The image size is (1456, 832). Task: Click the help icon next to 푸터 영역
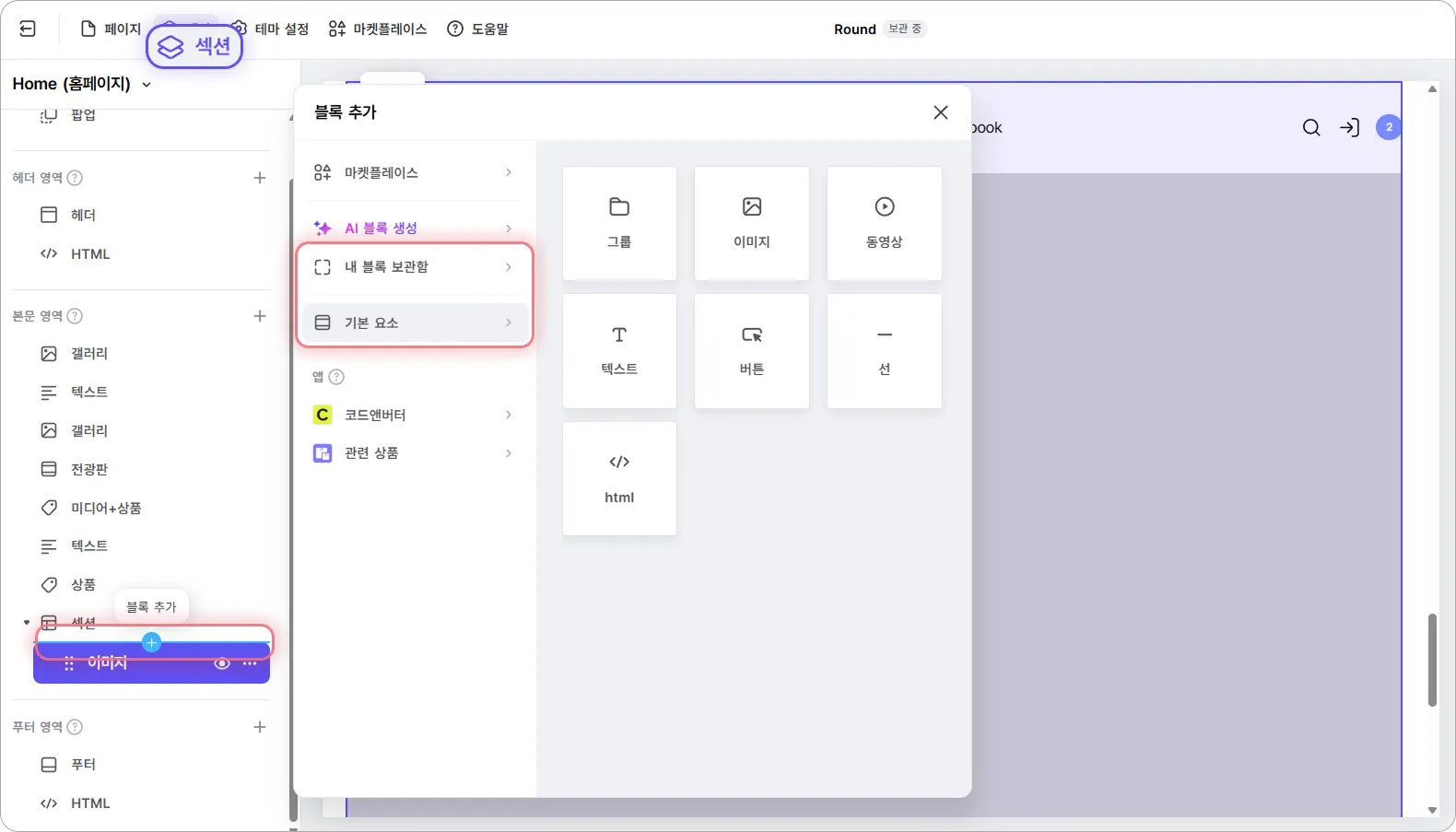point(76,727)
